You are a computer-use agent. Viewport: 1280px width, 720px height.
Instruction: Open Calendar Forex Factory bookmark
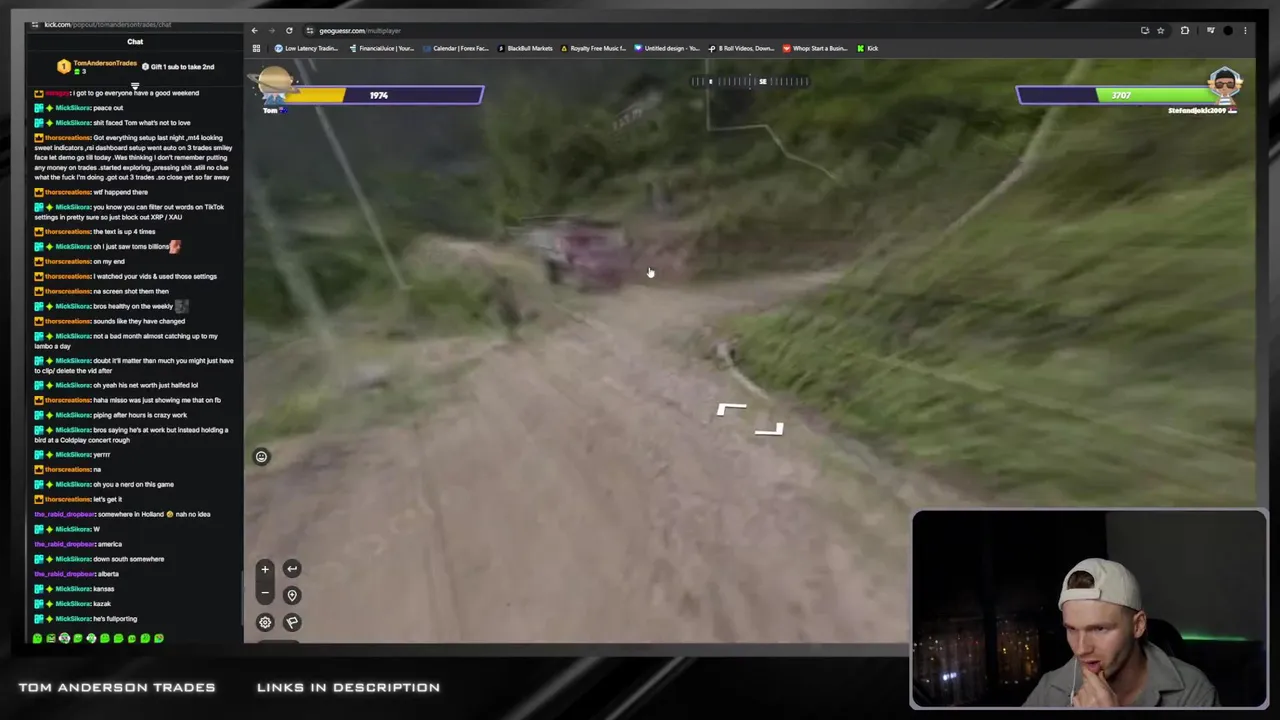(456, 48)
